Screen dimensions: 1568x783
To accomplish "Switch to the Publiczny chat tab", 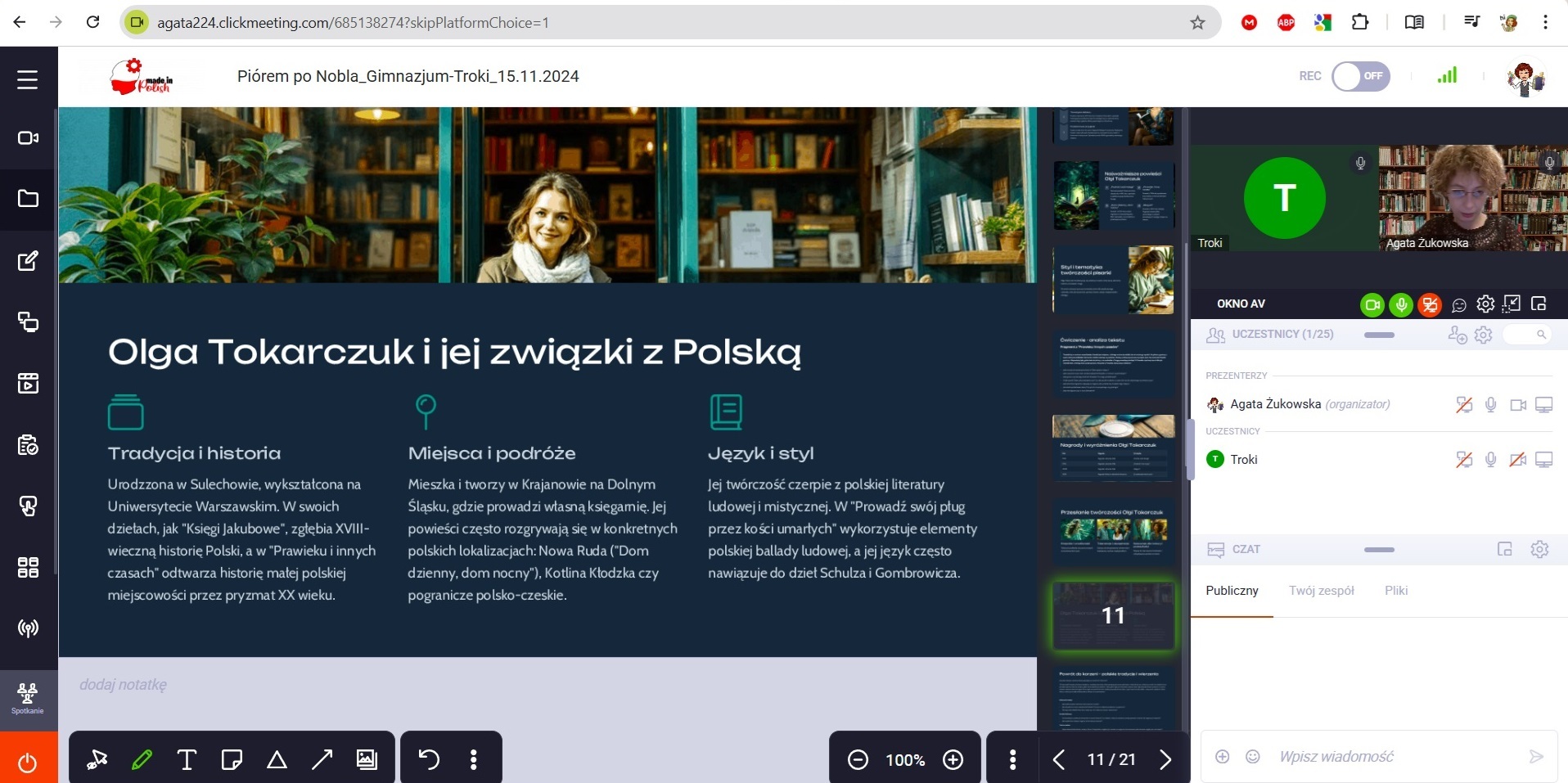I will coord(1232,591).
